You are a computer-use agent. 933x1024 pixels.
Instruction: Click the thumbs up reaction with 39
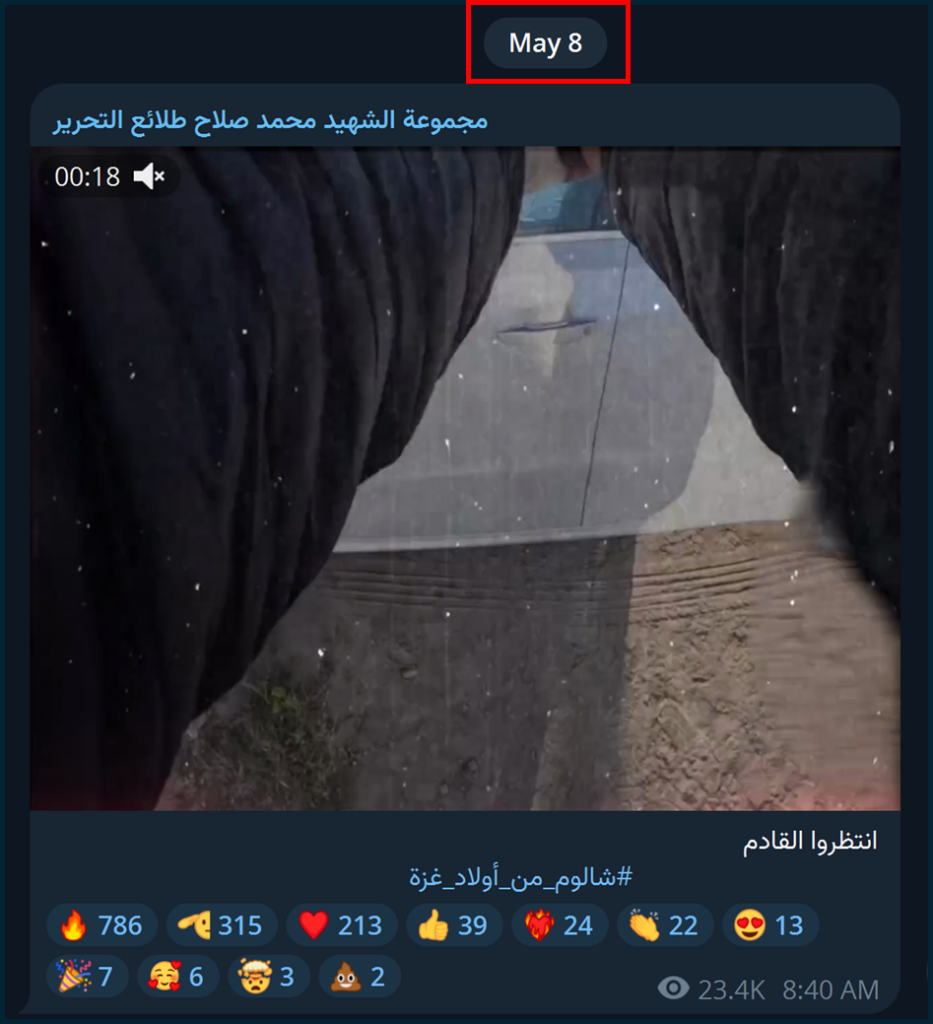click(454, 925)
